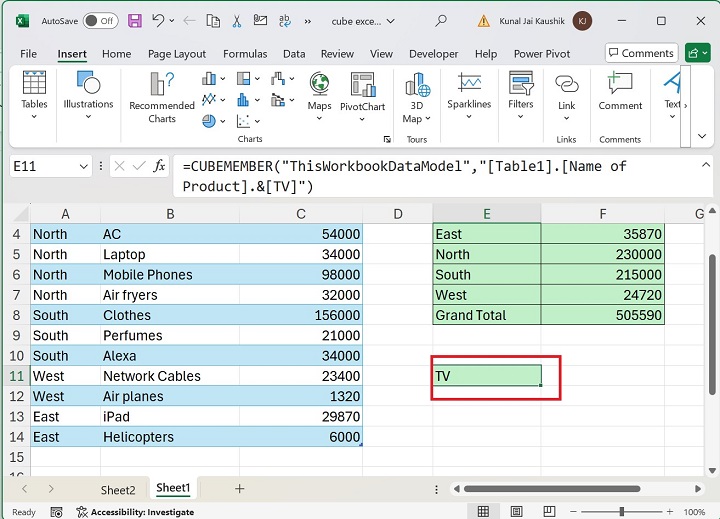Click Insert Function fx button

click(159, 166)
